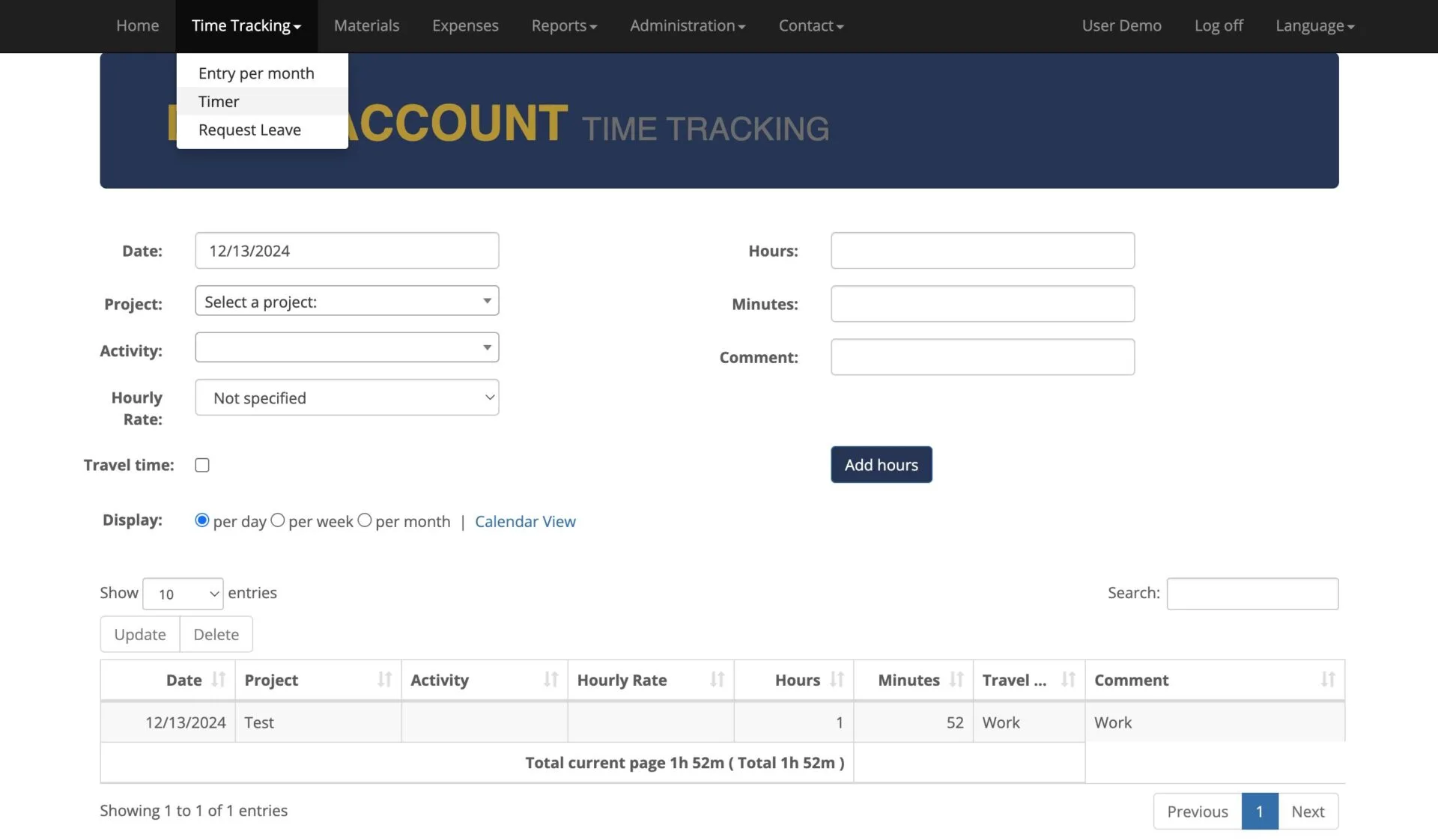Select per week display option
The image size is (1438, 840).
tap(278, 520)
